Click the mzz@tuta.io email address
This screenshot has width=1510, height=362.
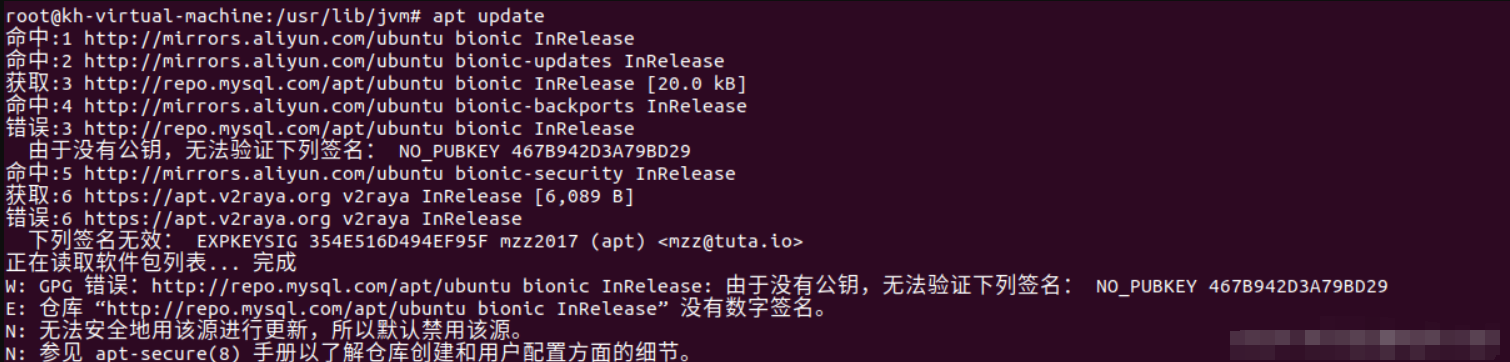[730, 241]
